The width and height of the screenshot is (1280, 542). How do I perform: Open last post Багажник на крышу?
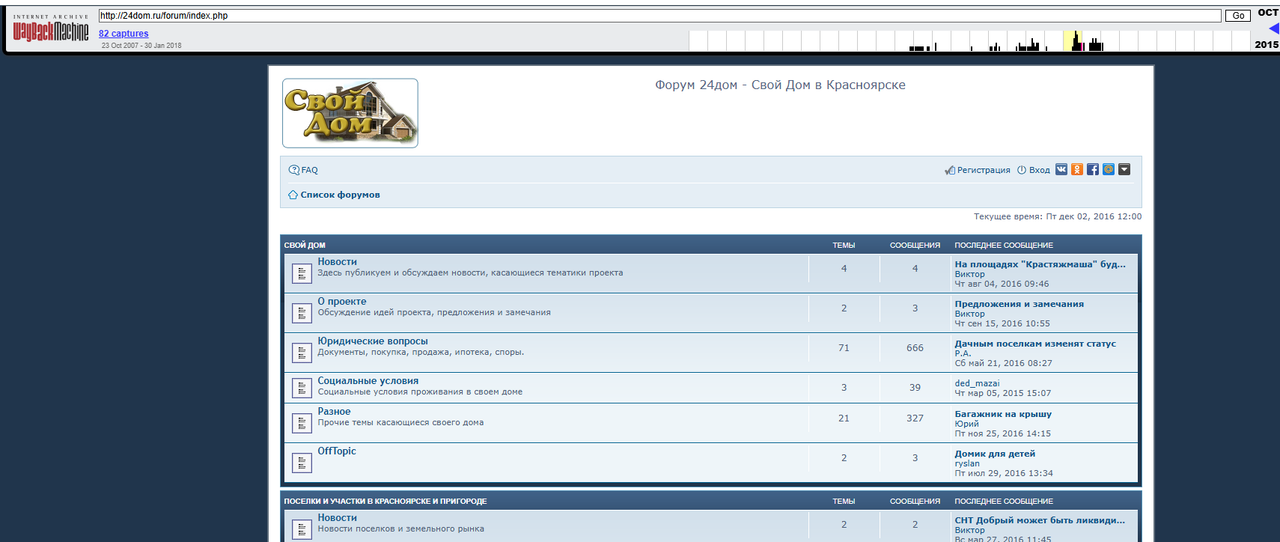coord(1003,414)
